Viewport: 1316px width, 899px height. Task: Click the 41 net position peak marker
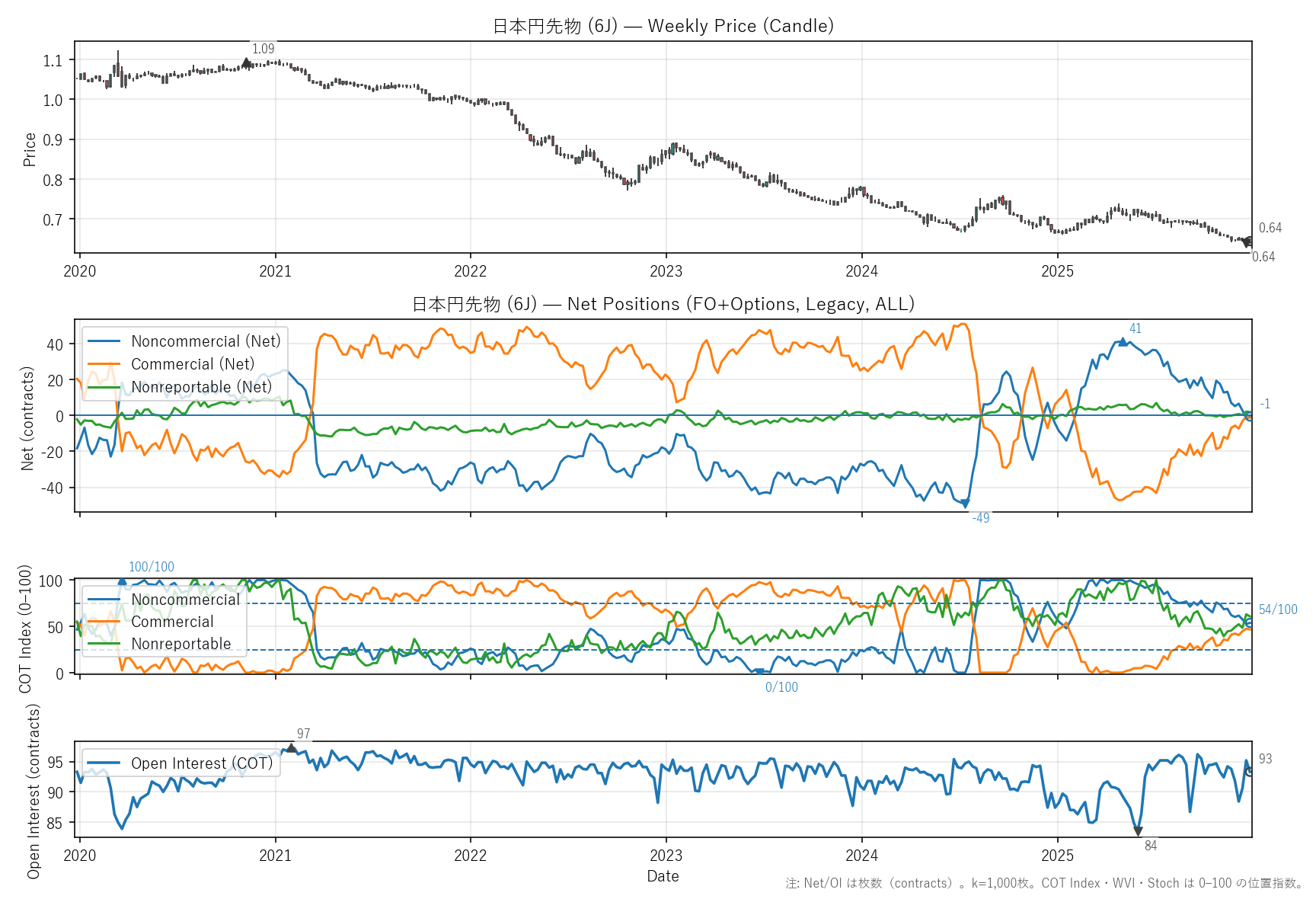coord(1123,342)
